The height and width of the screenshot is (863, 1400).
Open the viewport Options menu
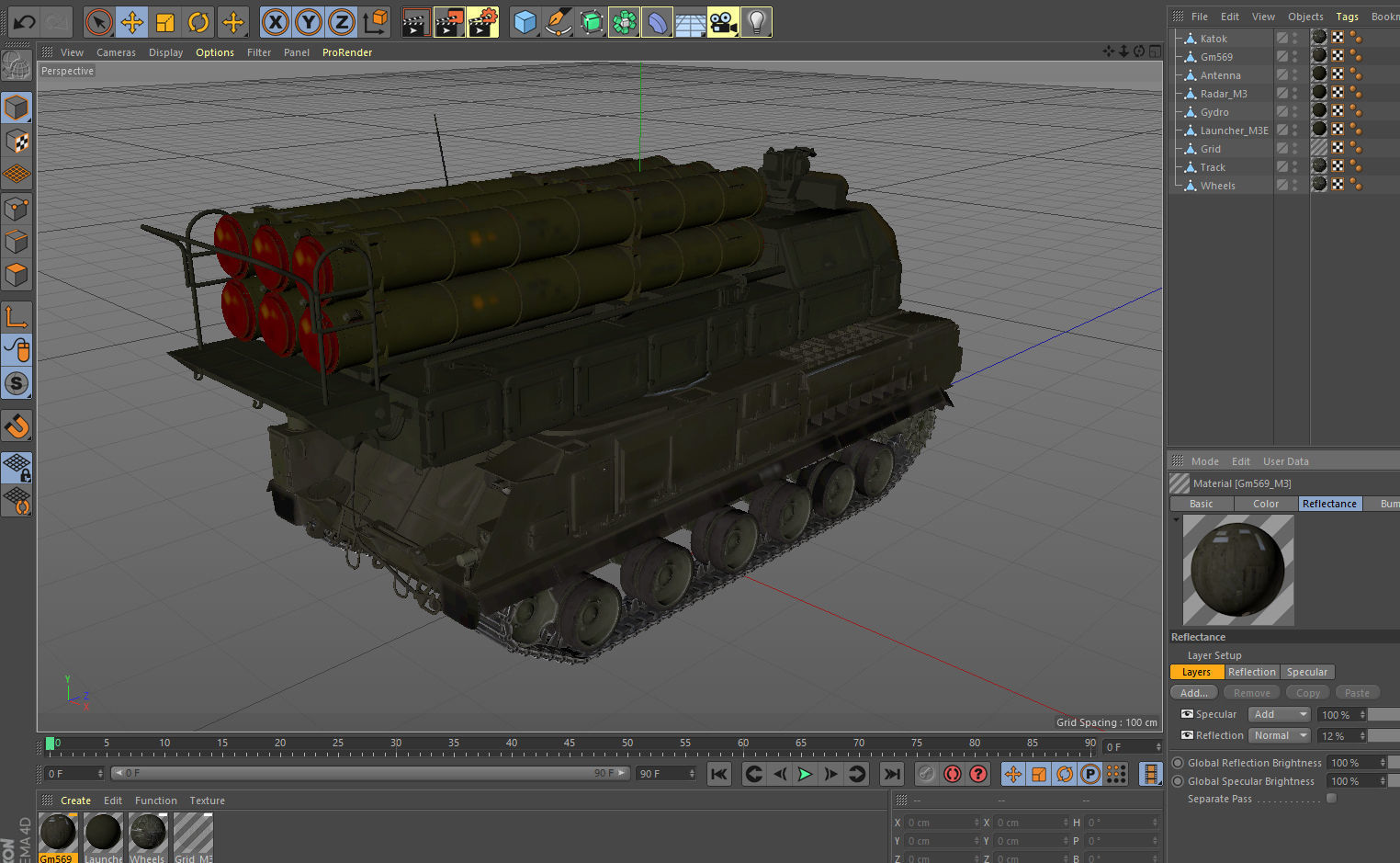[215, 52]
